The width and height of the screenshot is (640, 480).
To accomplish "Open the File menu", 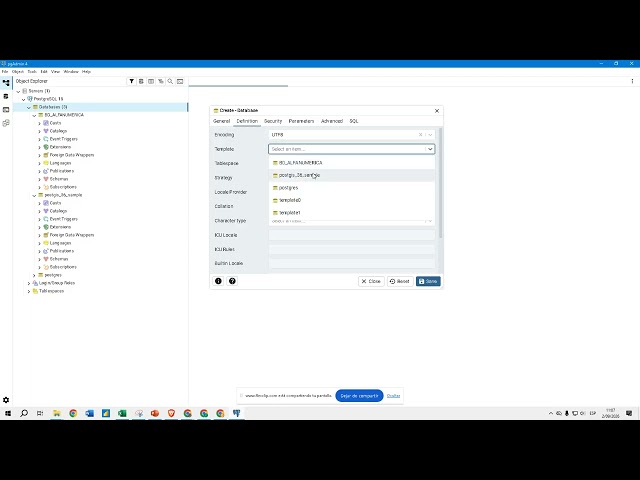I will click(5, 71).
